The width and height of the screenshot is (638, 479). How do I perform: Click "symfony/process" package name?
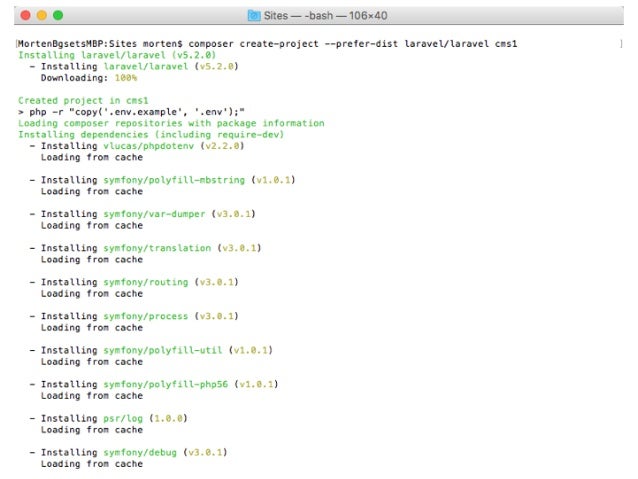coord(146,316)
